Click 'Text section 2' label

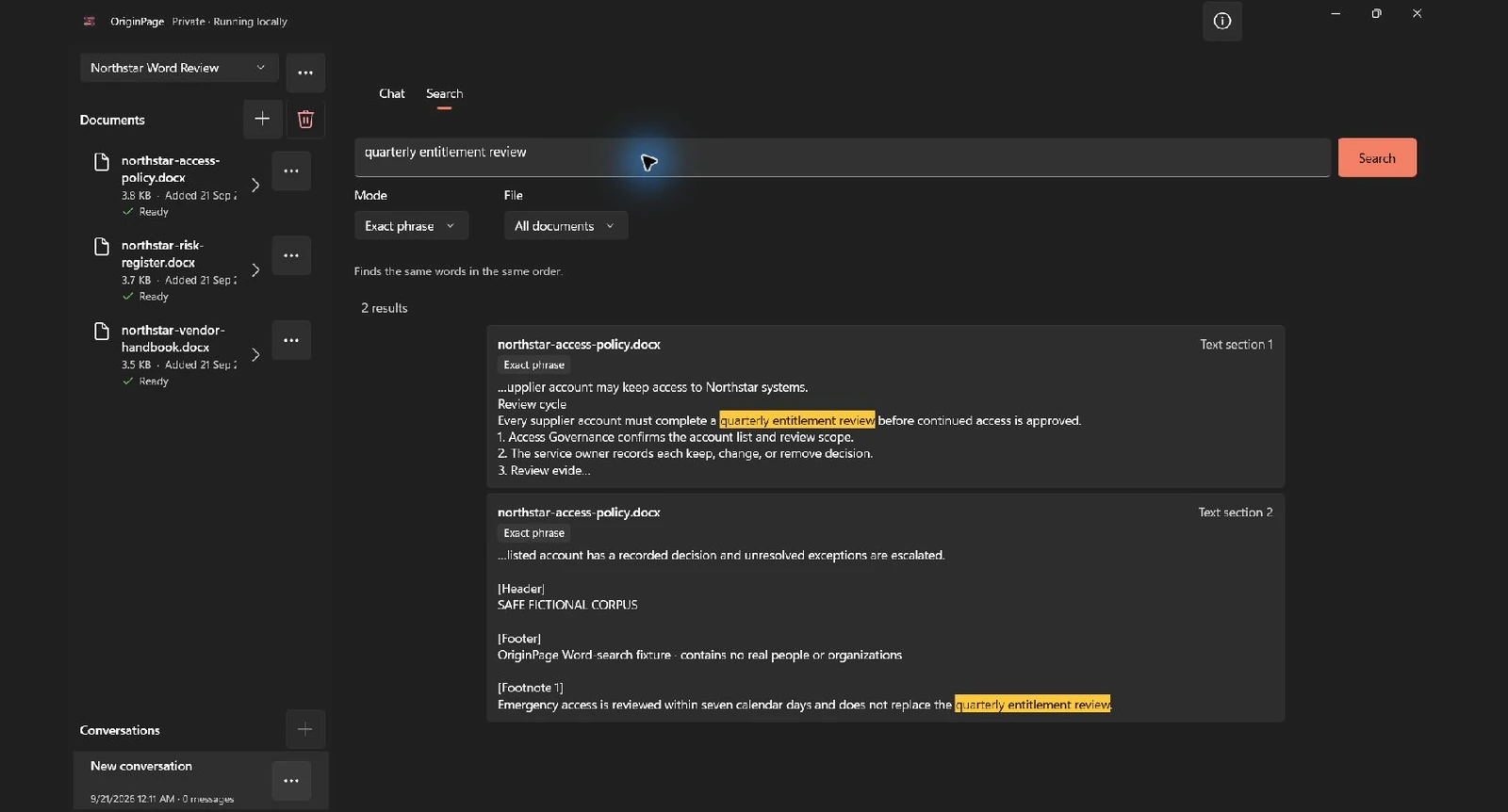click(x=1235, y=512)
